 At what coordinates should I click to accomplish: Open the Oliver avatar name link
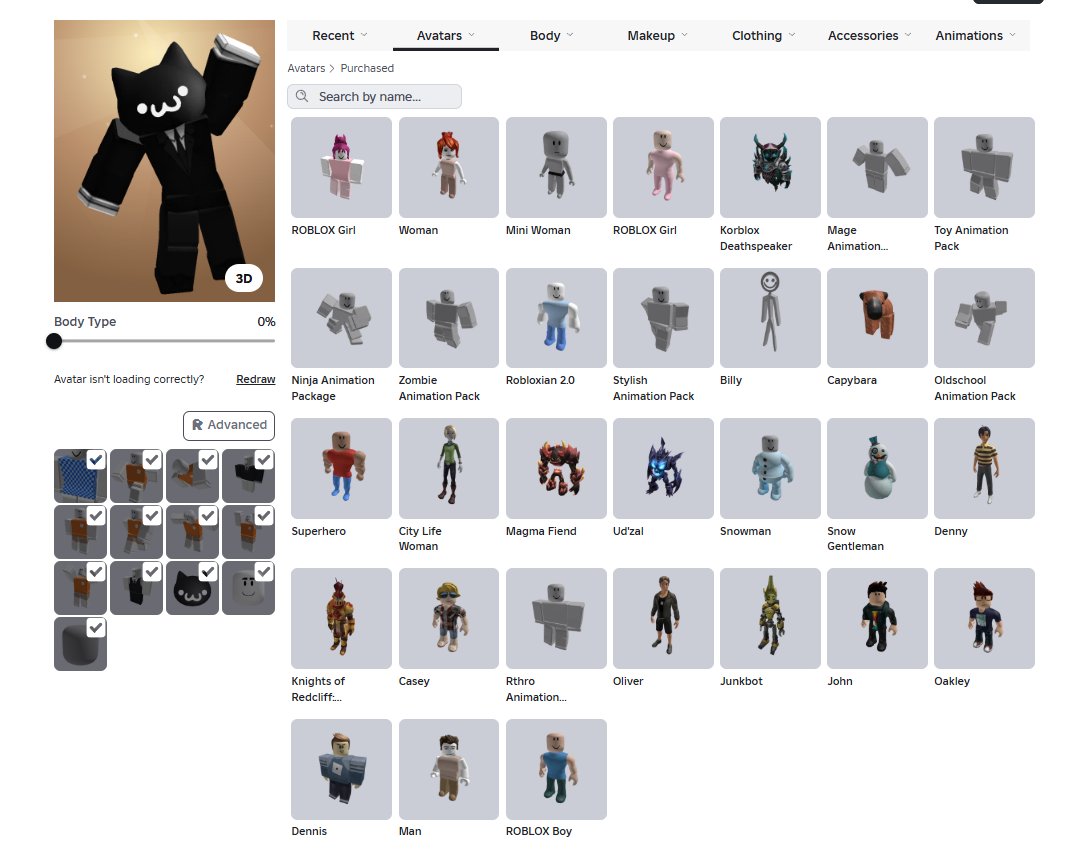tap(628, 681)
